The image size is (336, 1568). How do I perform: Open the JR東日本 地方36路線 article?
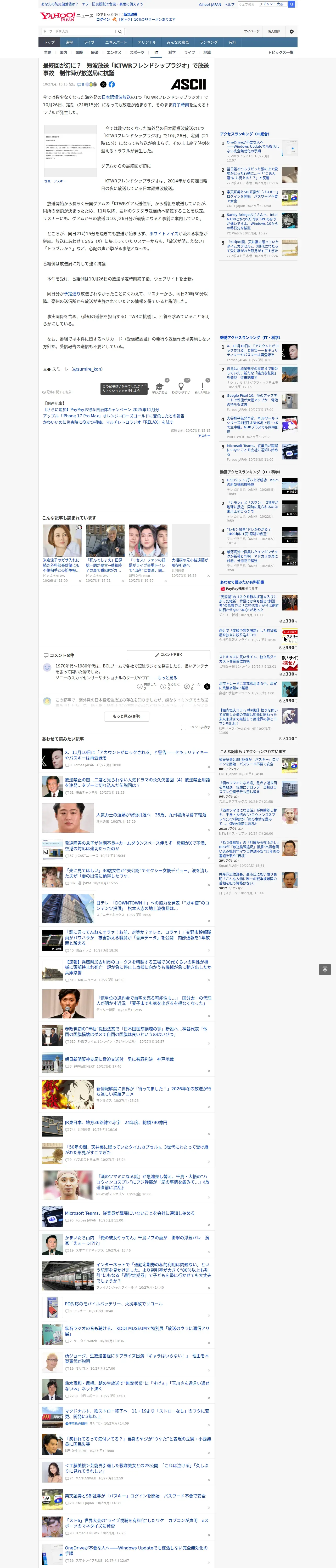[116, 1122]
